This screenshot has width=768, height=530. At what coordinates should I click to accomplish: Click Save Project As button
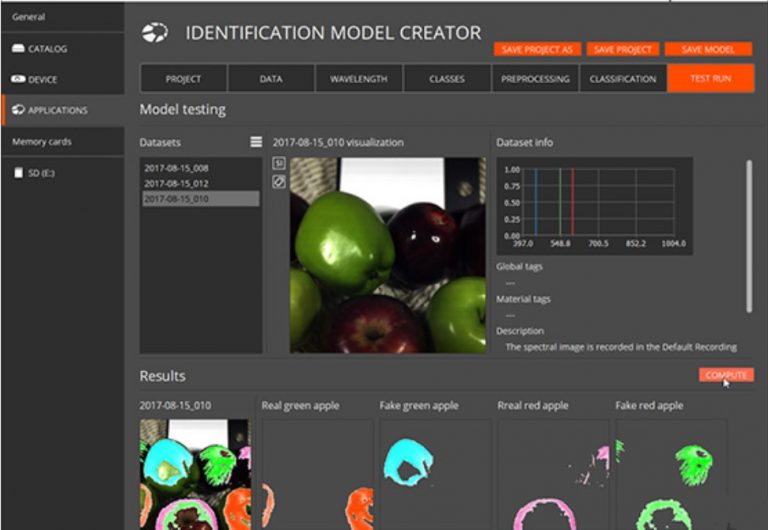point(537,49)
